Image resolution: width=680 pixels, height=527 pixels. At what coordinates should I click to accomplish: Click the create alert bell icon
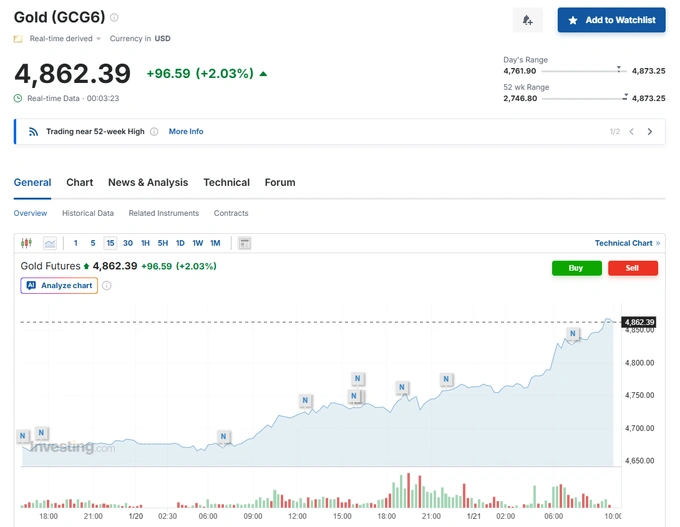click(528, 20)
